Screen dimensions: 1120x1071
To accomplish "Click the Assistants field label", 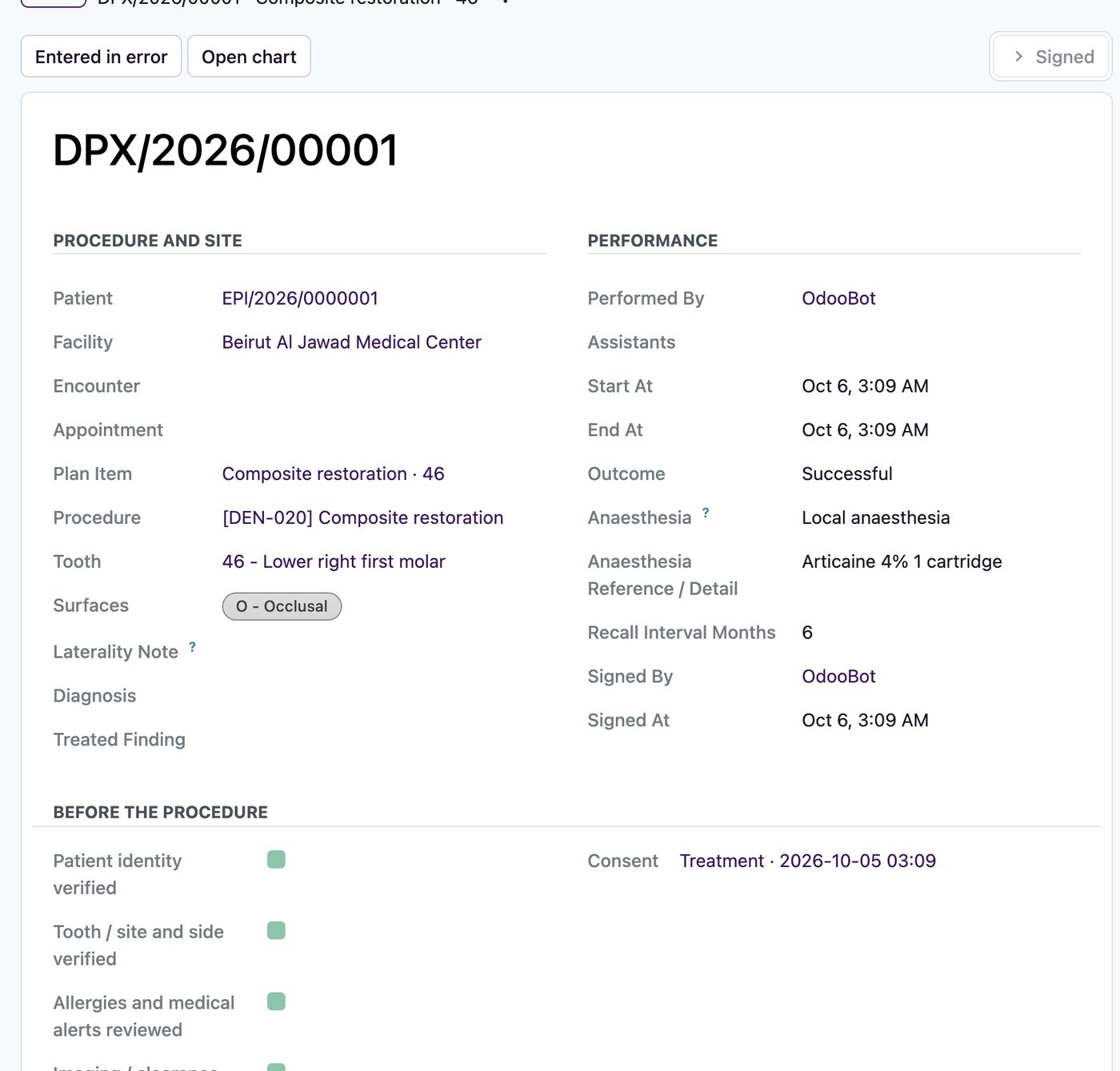I will point(631,342).
